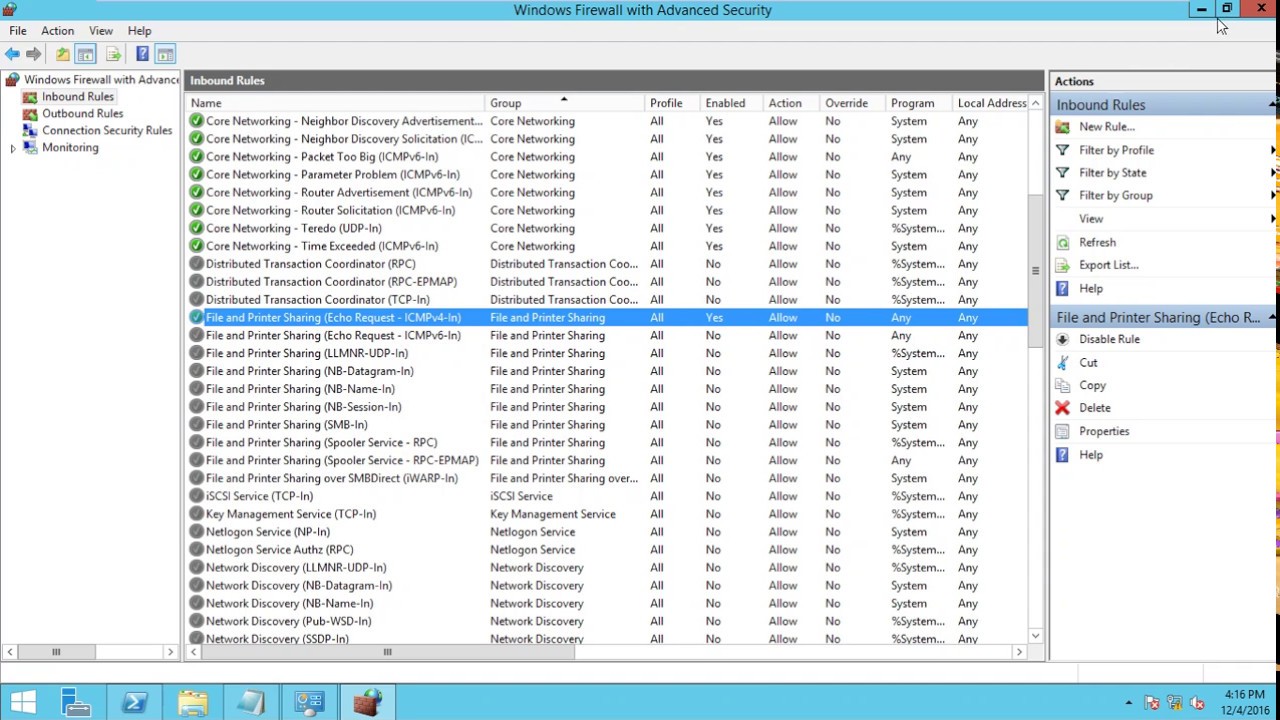Open File Explorer from the taskbar
The width and height of the screenshot is (1280, 720).
tap(192, 703)
